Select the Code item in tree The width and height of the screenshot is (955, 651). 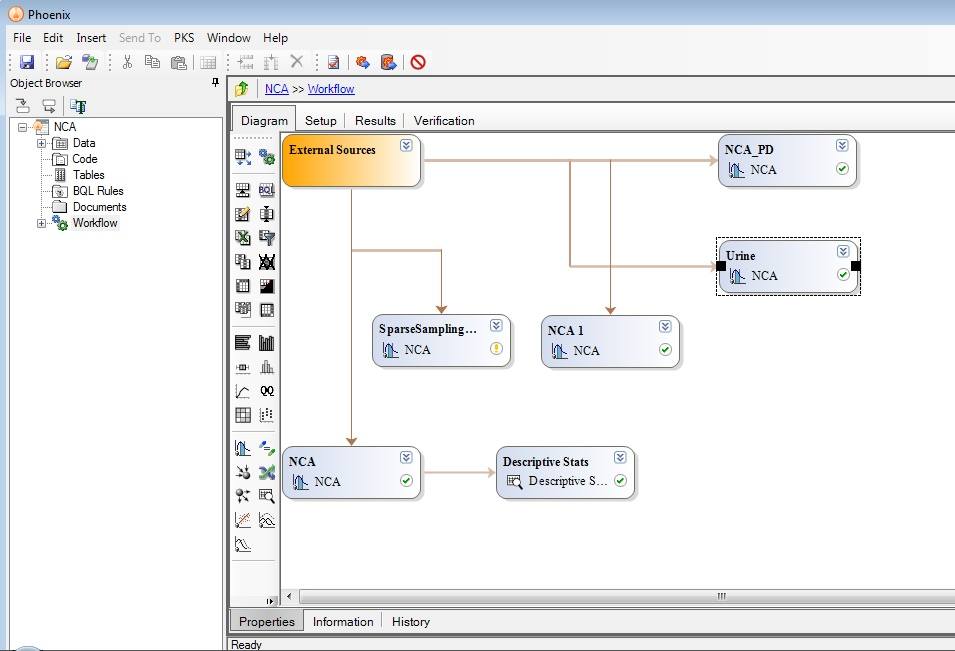(x=85, y=159)
